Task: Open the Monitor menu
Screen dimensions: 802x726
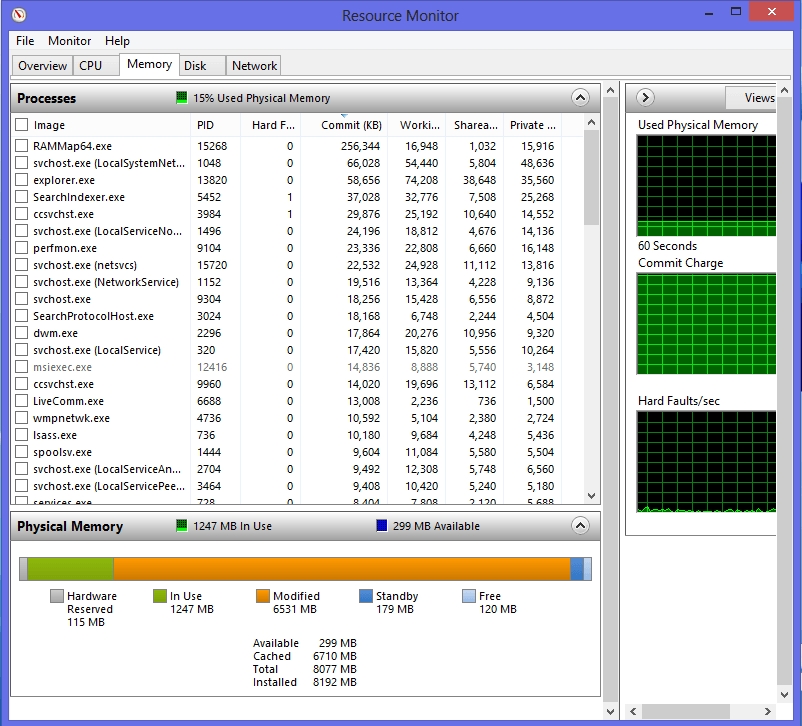Action: tap(70, 41)
